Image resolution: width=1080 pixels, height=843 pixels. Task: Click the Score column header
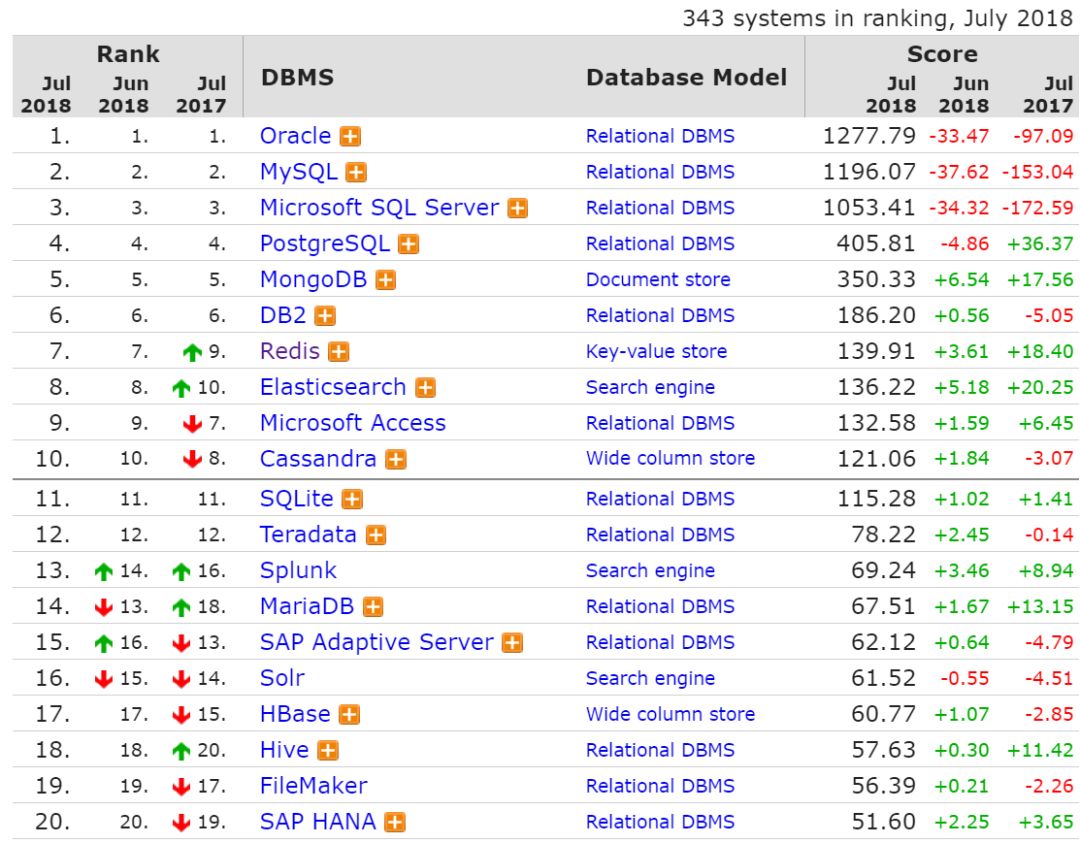click(x=942, y=54)
